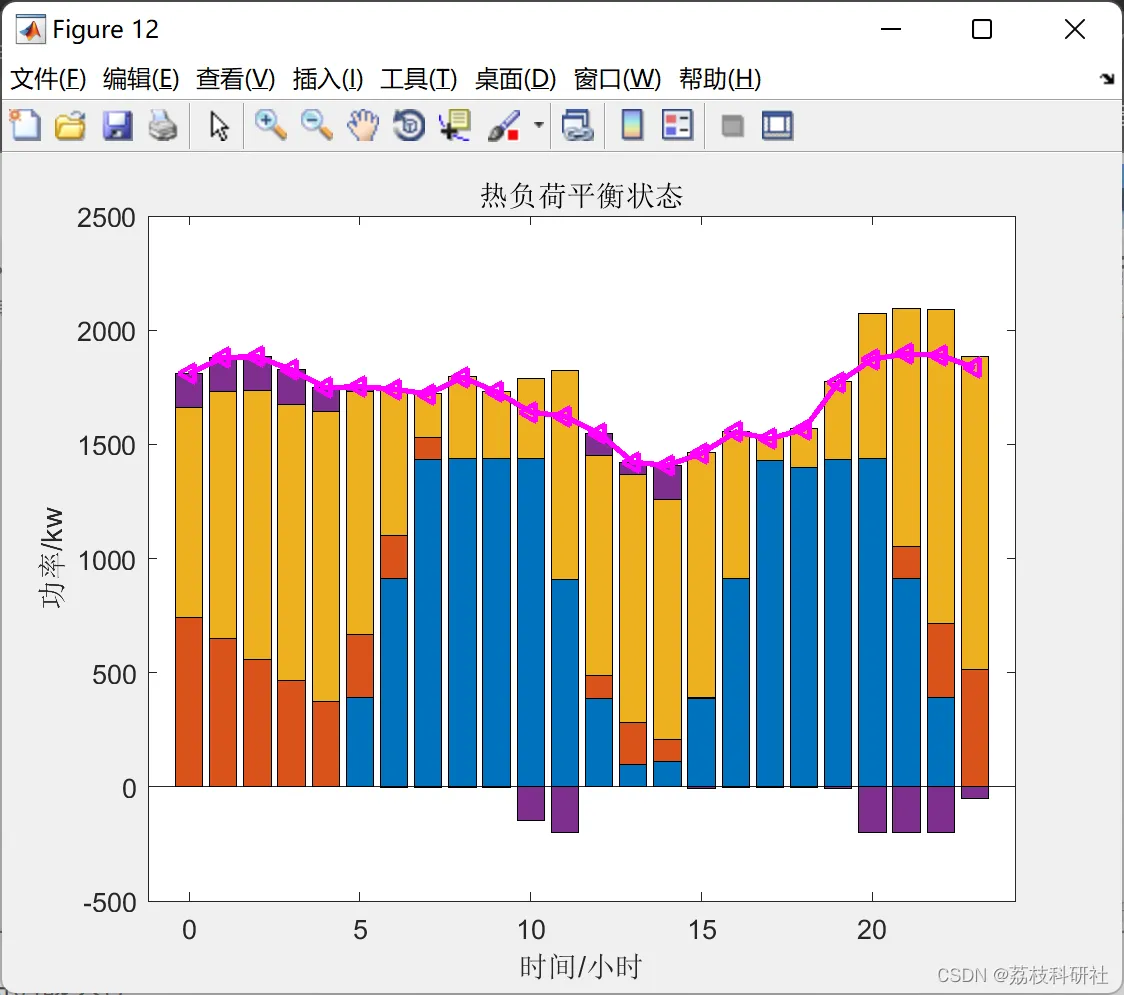Activate the Zoom Out magnifier tool
The image size is (1124, 995).
click(317, 125)
